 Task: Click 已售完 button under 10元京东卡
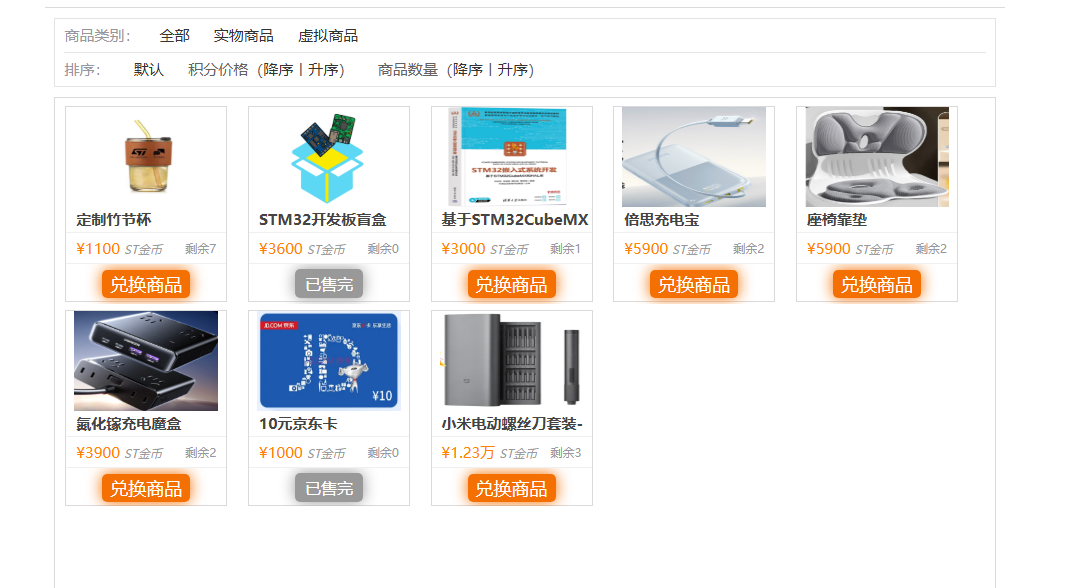pos(329,488)
